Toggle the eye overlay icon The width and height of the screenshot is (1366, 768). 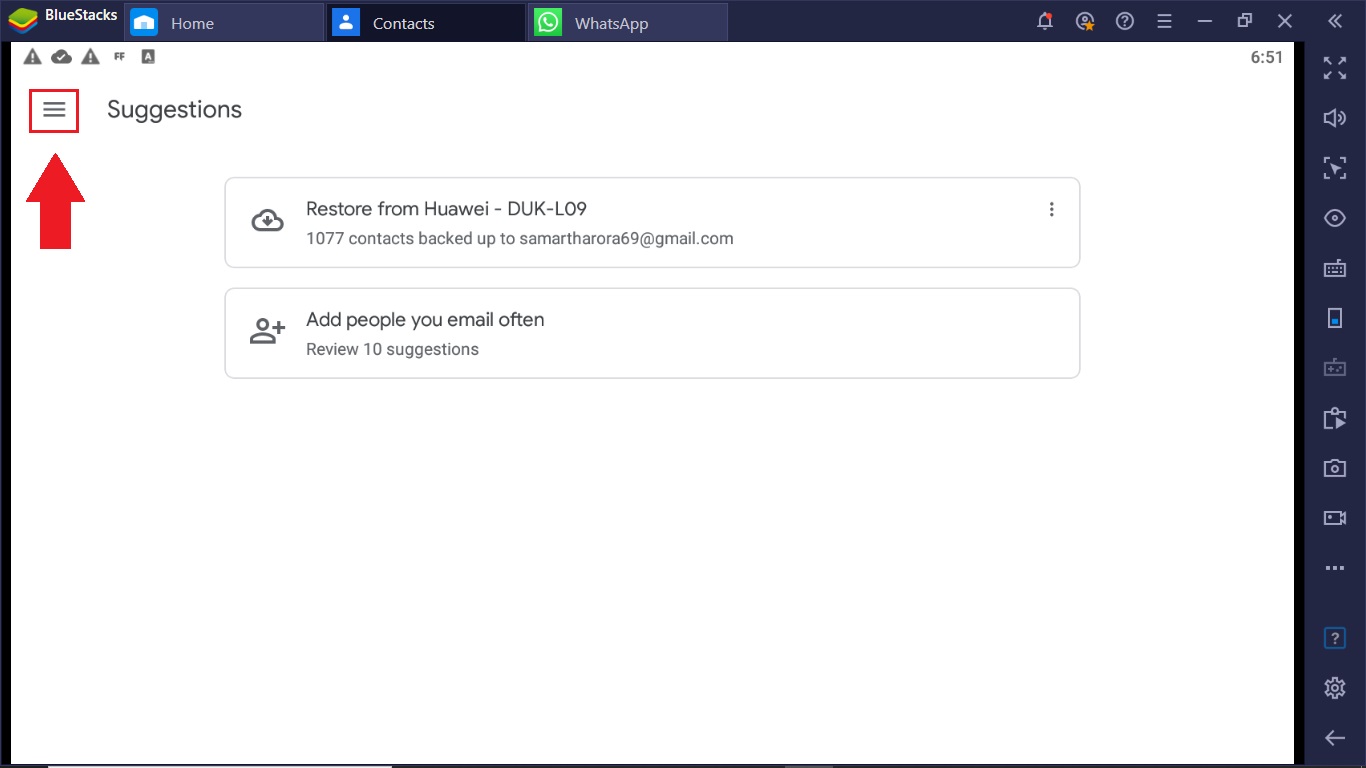click(1335, 218)
